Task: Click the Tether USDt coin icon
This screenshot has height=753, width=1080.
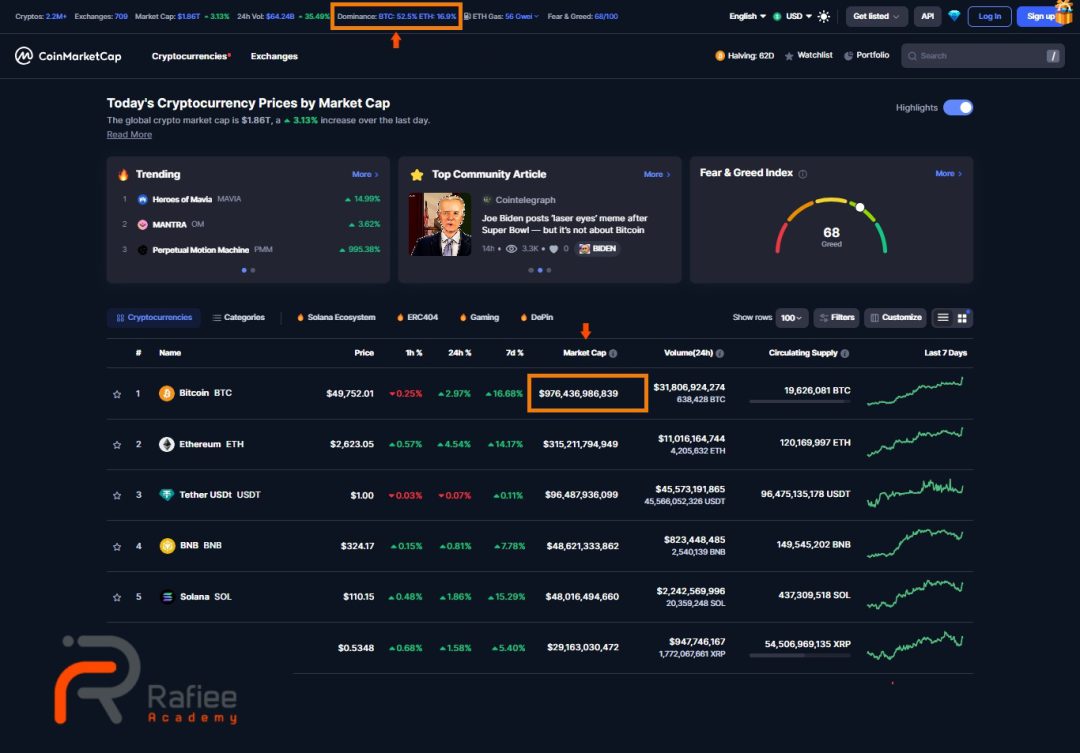Action: (167, 495)
